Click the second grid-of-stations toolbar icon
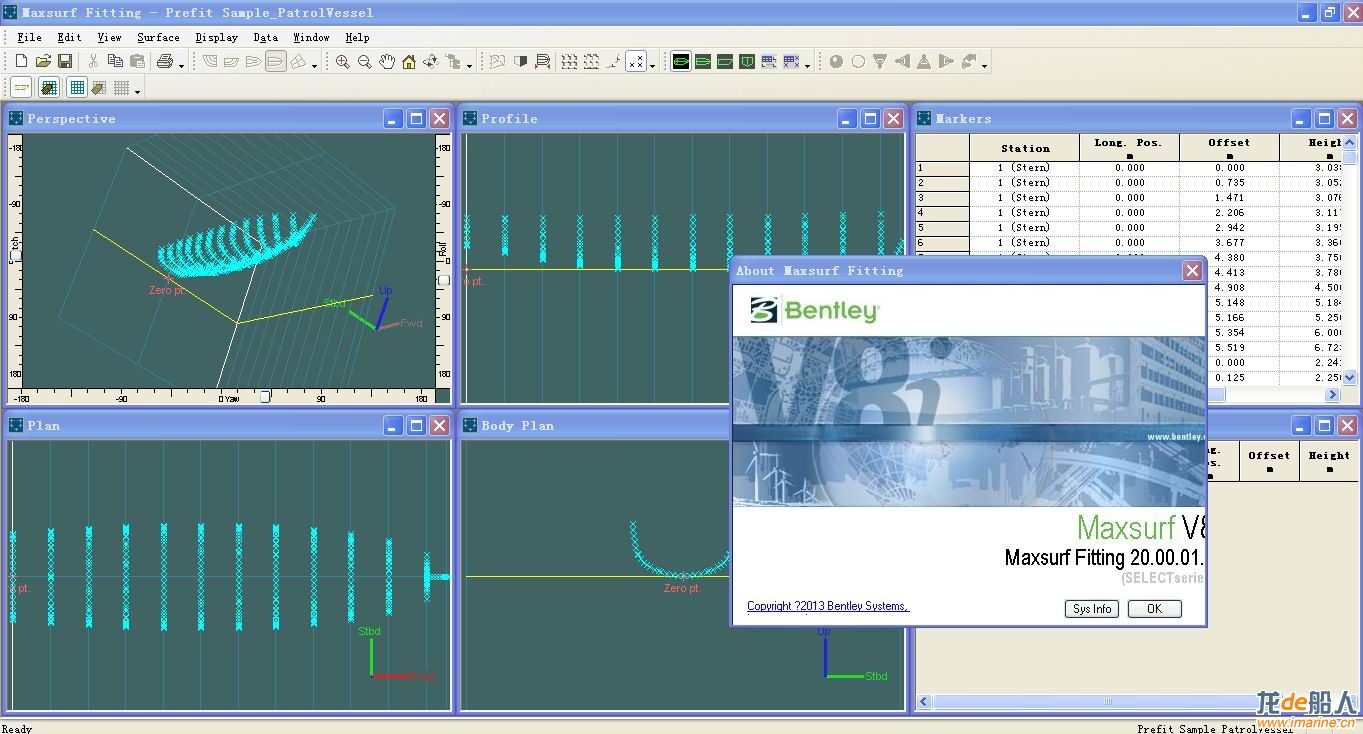The width and height of the screenshot is (1363, 734). click(591, 62)
